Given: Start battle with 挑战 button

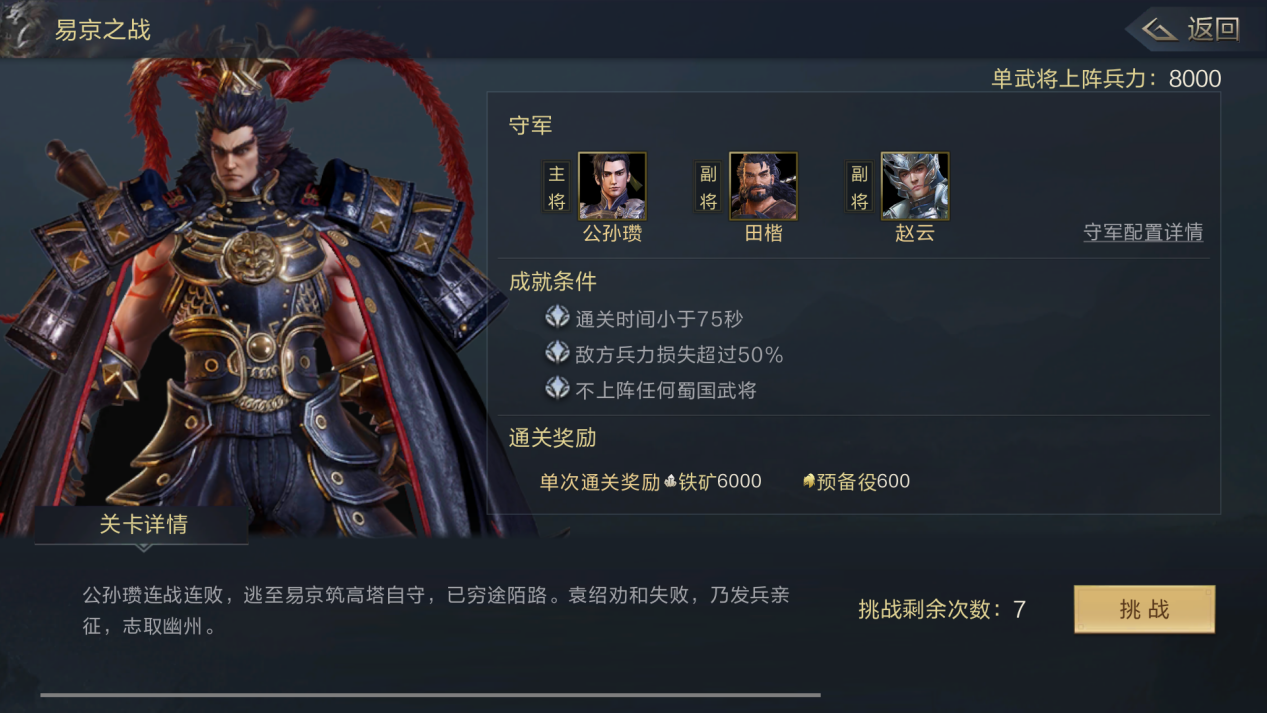Looking at the screenshot, I should 1144,609.
